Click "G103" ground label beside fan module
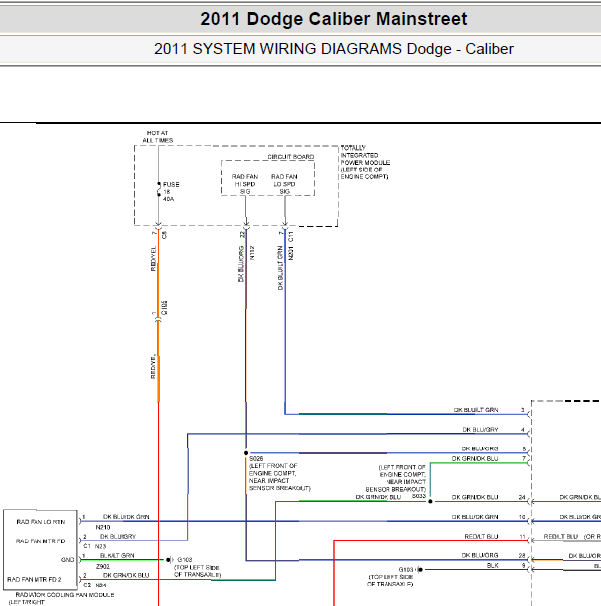Viewport: 601px width, 606px height. (185, 560)
